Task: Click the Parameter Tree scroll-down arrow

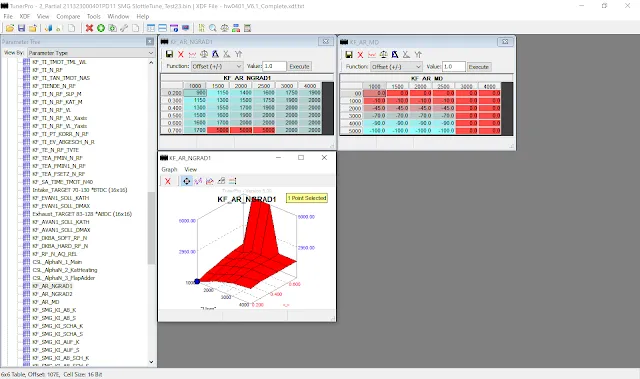Action: tap(151, 362)
